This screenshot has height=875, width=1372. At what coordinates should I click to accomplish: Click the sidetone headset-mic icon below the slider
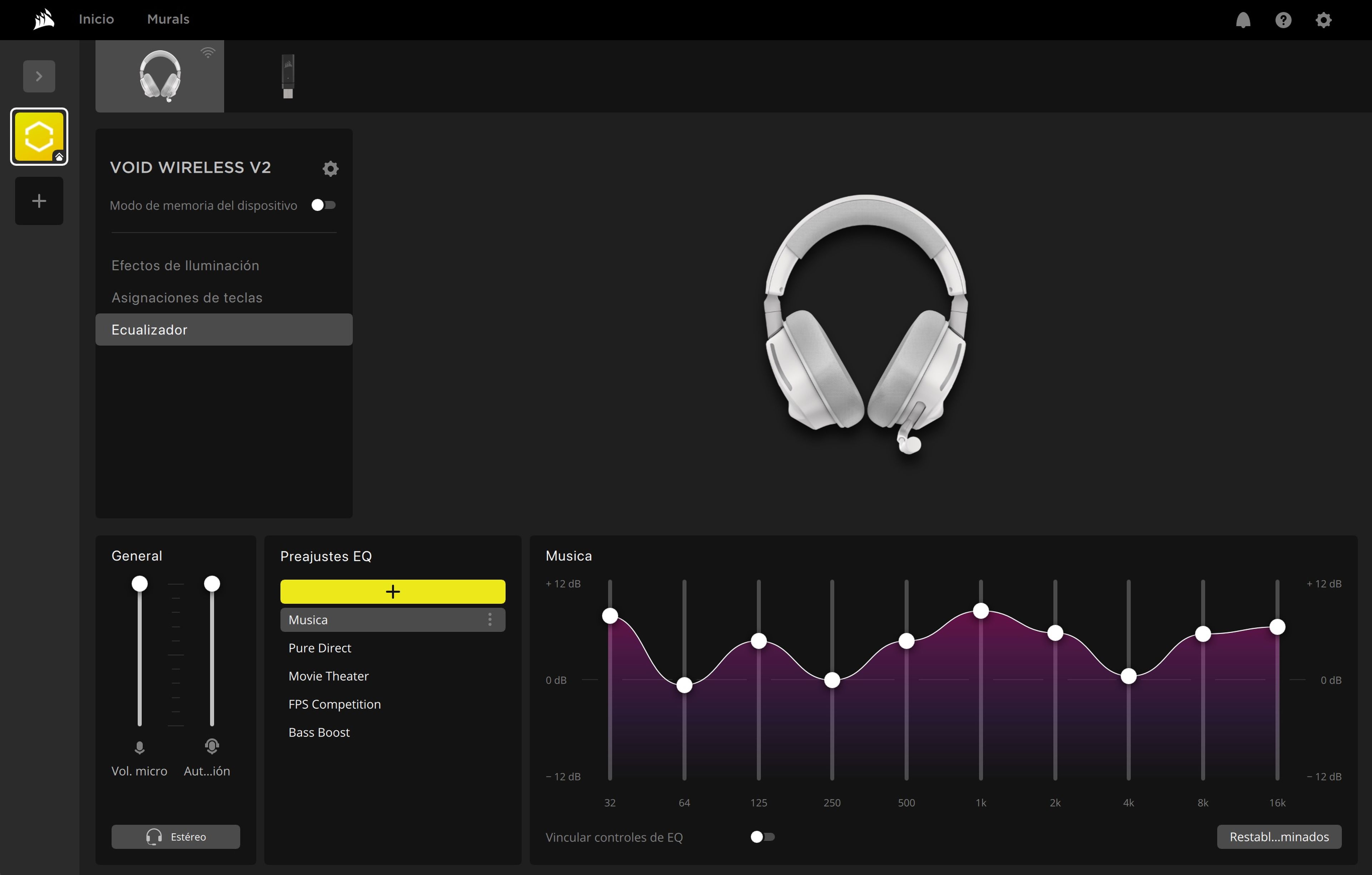pyautogui.click(x=212, y=746)
